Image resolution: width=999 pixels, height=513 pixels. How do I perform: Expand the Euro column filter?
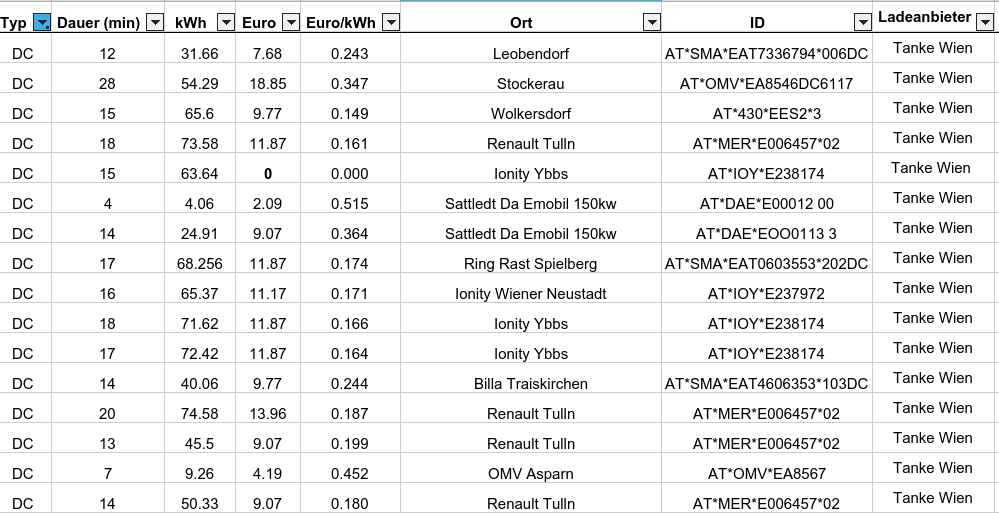point(290,23)
